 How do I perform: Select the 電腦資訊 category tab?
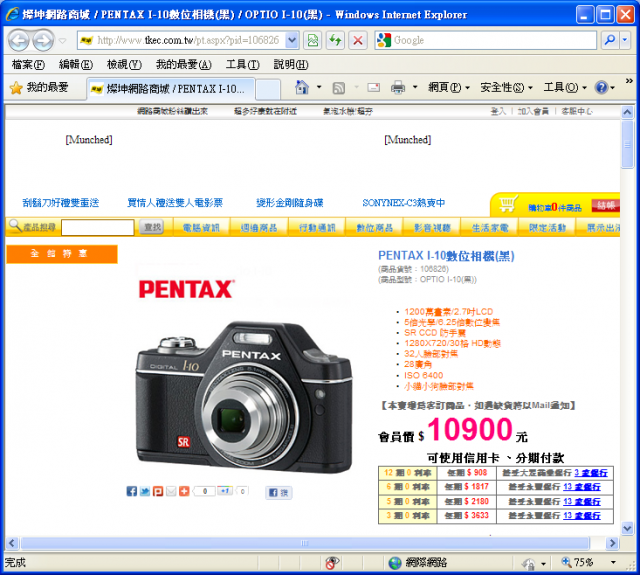coord(201,228)
